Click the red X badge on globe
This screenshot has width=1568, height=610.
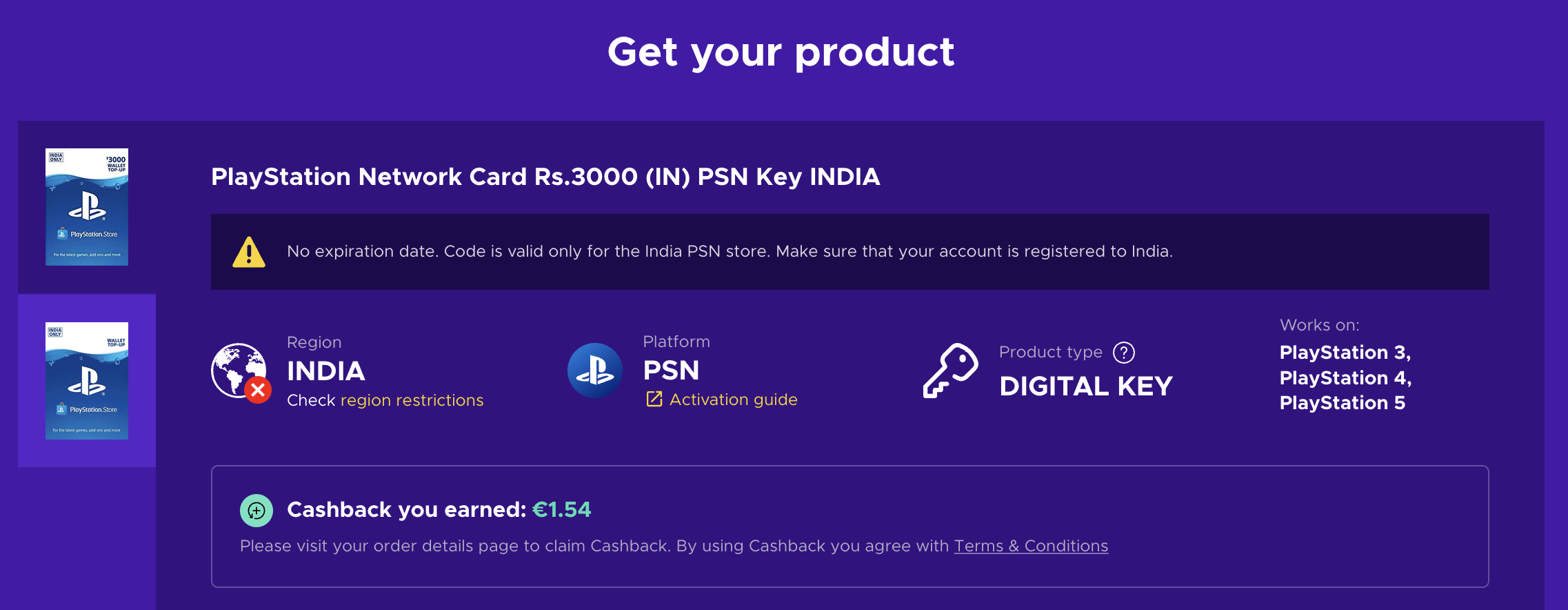[259, 391]
